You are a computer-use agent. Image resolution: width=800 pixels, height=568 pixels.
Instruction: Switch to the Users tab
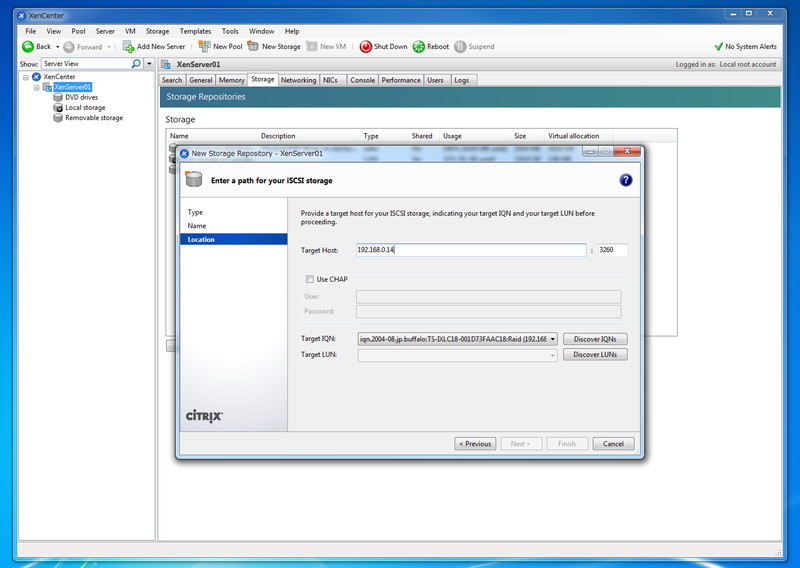pos(435,80)
